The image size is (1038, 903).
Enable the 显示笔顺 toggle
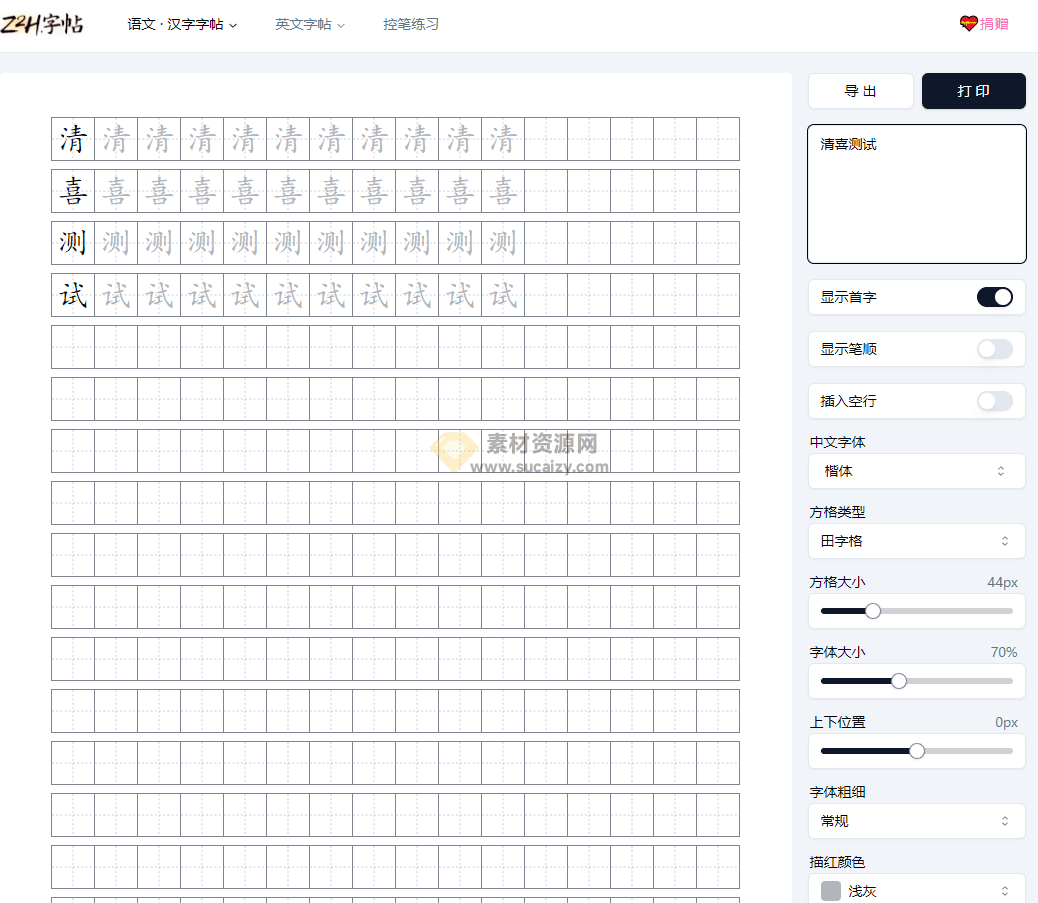tap(994, 349)
